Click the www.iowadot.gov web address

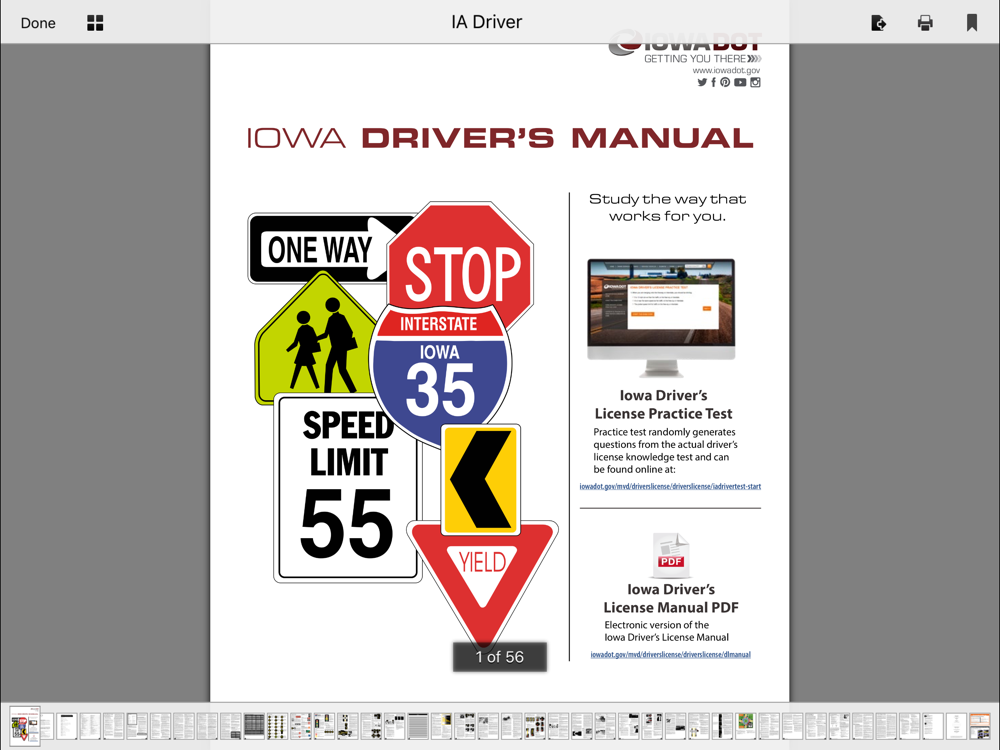tap(726, 70)
